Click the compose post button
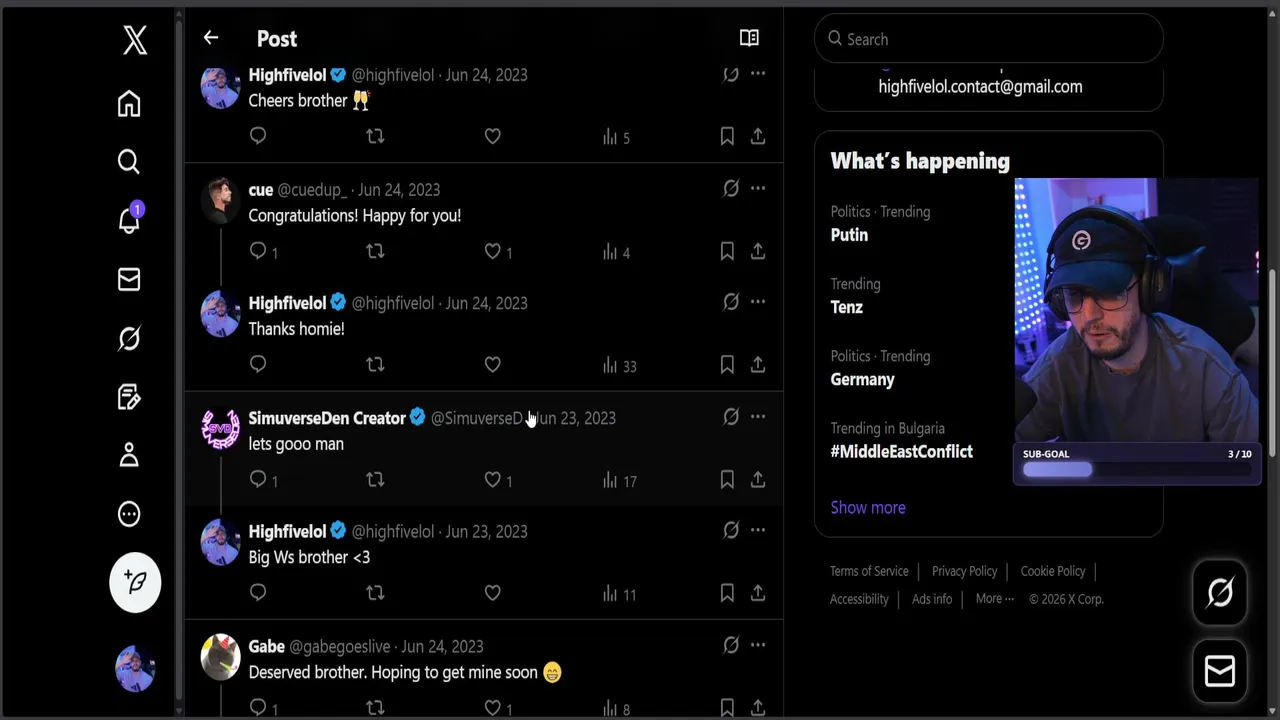Screen dimensions: 1280x720 click(135, 582)
